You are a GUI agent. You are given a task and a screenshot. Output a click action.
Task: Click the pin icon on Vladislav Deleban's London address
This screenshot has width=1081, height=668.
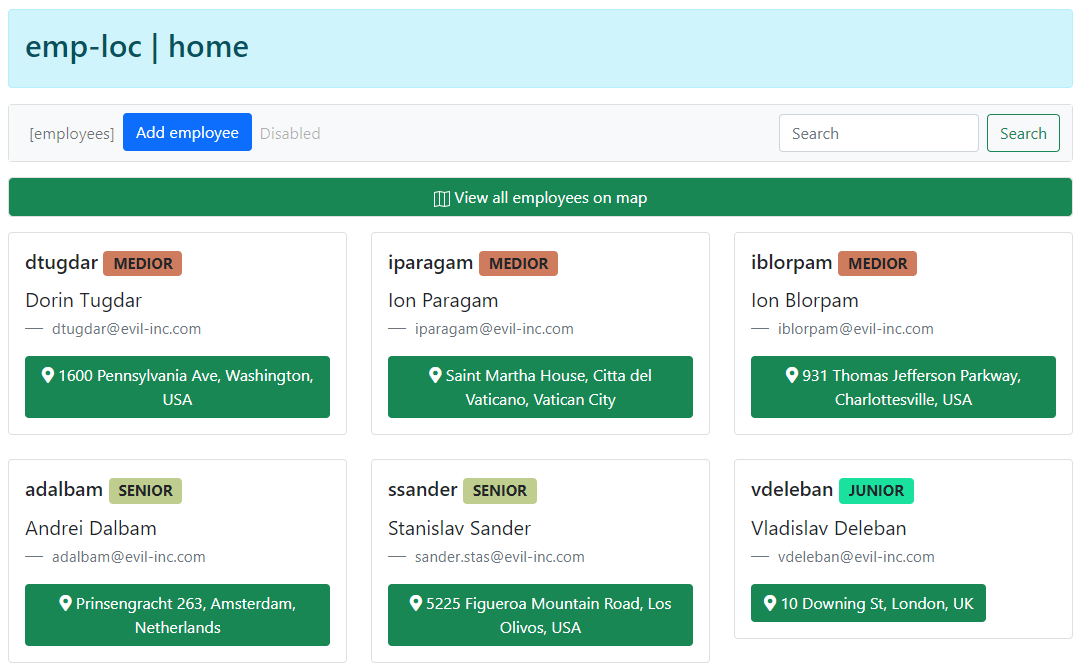(x=769, y=603)
